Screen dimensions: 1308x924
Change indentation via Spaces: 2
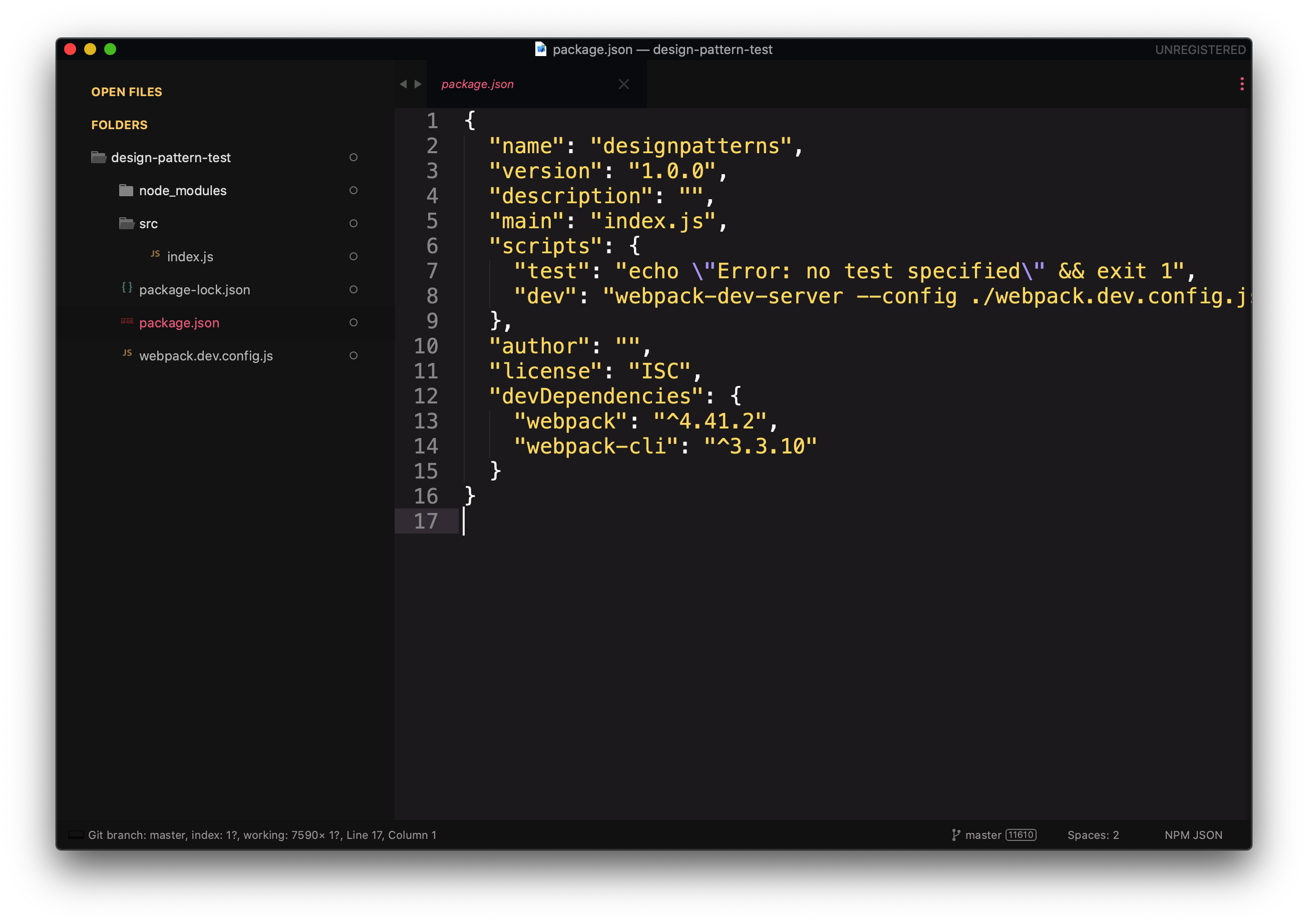click(1093, 834)
